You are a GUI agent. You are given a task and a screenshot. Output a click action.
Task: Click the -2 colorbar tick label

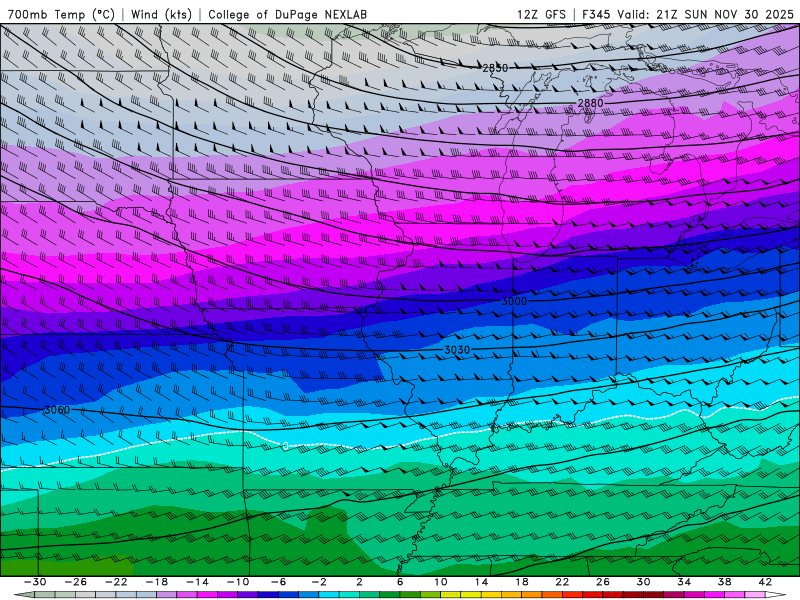[319, 582]
